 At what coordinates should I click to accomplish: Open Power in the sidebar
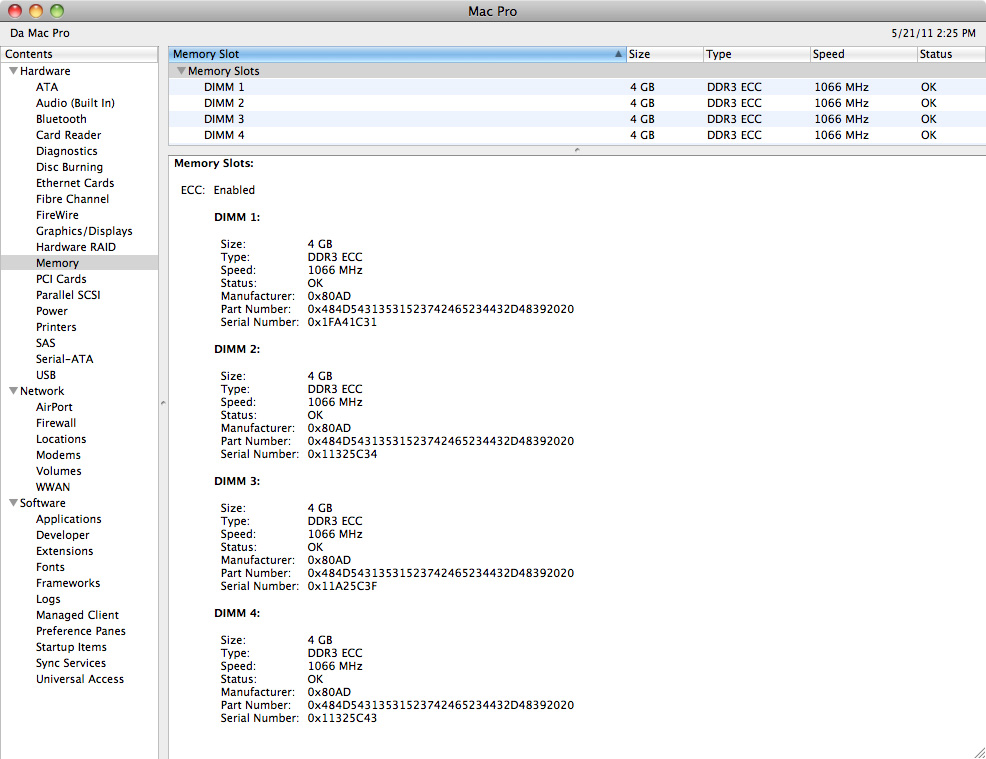52,311
